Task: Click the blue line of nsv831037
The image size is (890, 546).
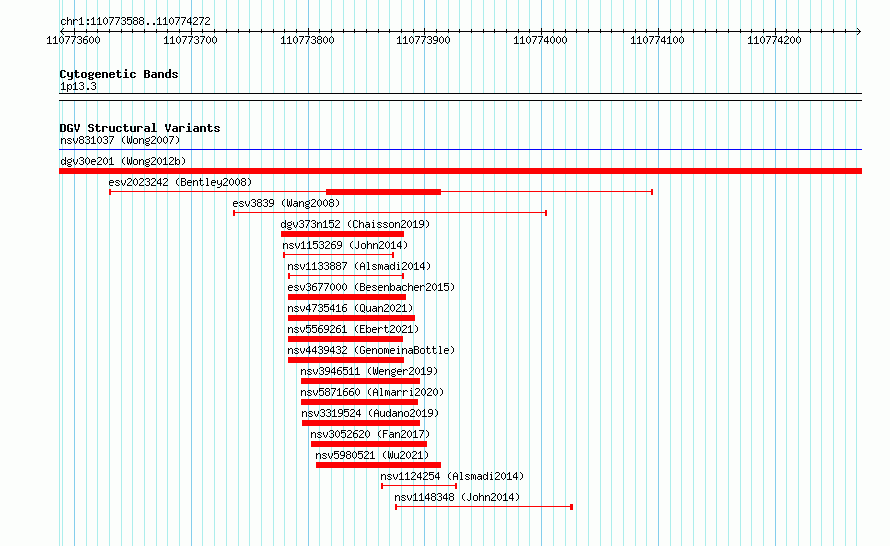Action: pyautogui.click(x=460, y=150)
